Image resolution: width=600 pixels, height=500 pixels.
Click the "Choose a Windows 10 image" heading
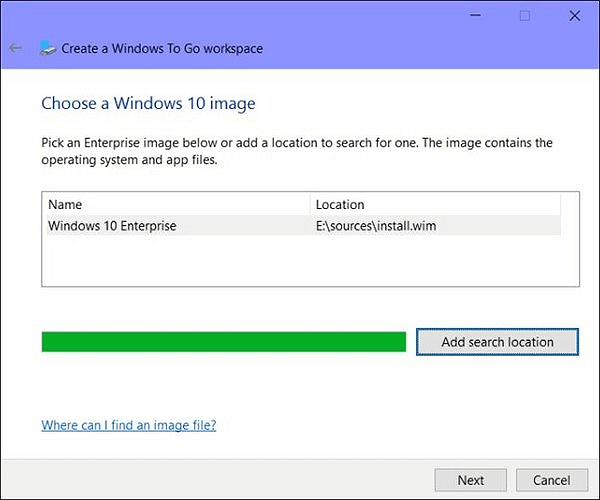(x=148, y=103)
